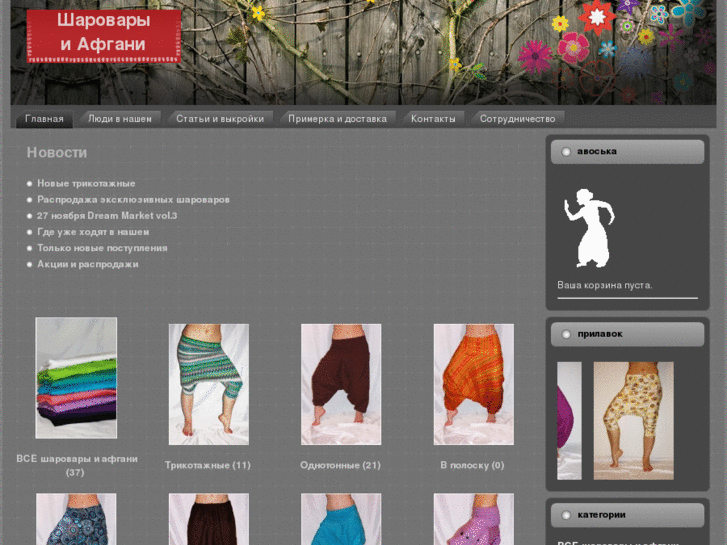Open Распродажа эксклюзивных шароваров news link
727x545 pixels.
tap(133, 199)
